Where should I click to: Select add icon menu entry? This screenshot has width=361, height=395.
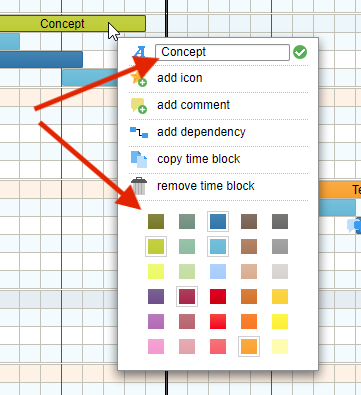pyautogui.click(x=180, y=78)
